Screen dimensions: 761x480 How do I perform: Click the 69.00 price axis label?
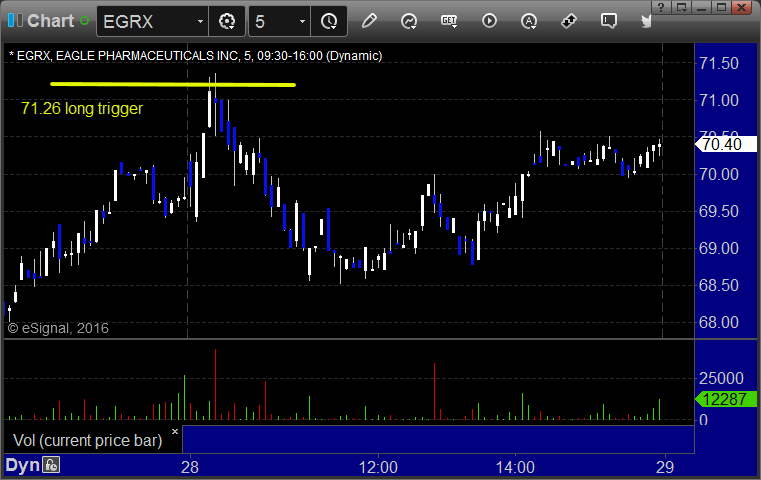click(718, 248)
